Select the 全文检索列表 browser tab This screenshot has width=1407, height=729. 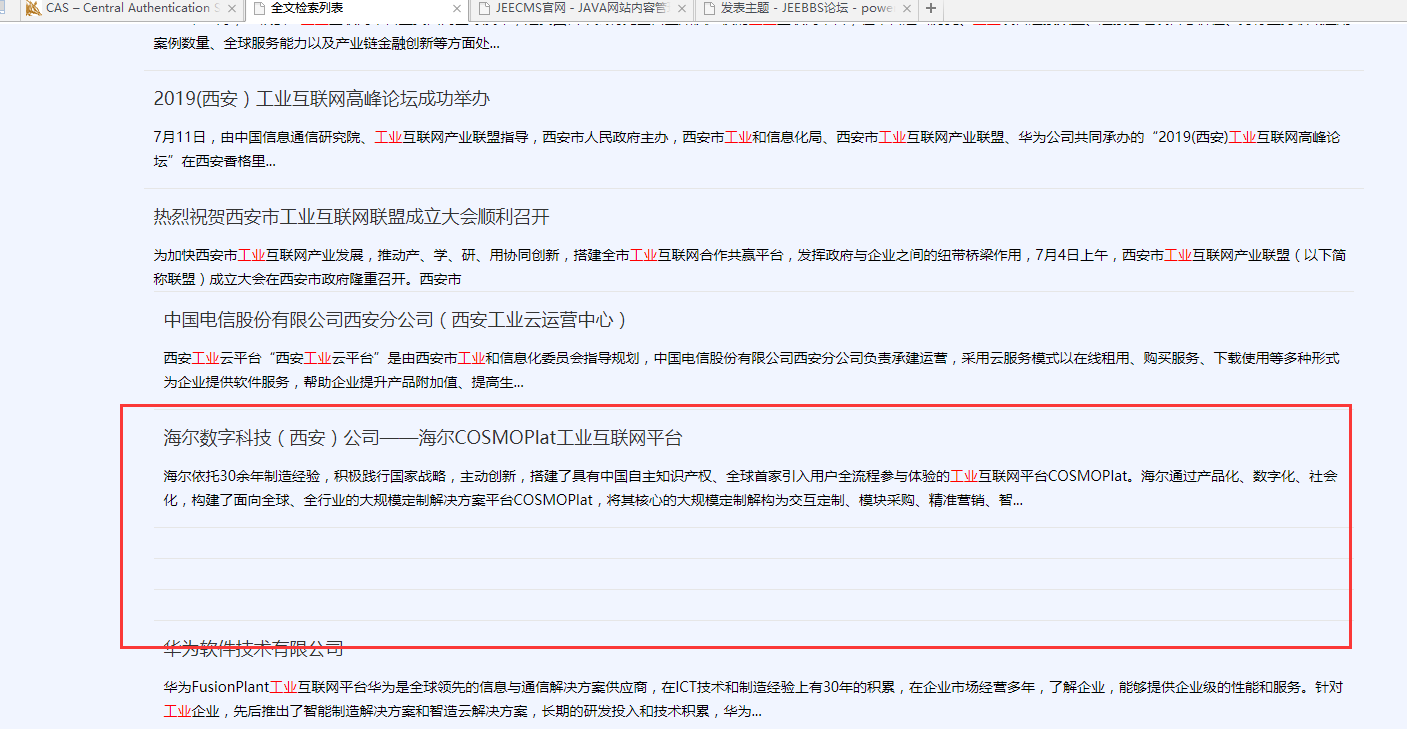pos(356,8)
